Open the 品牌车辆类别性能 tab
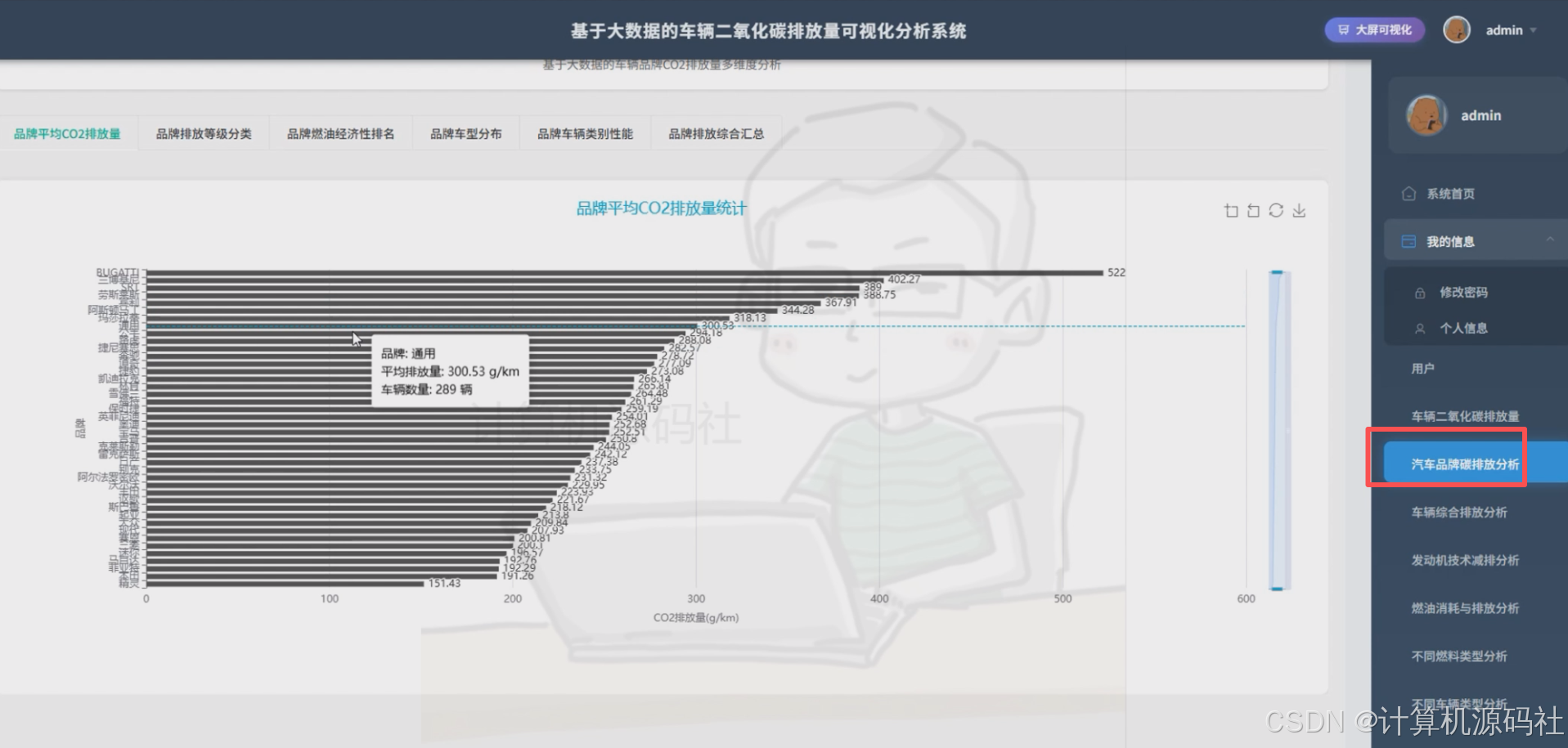This screenshot has width=1568, height=748. tap(585, 134)
